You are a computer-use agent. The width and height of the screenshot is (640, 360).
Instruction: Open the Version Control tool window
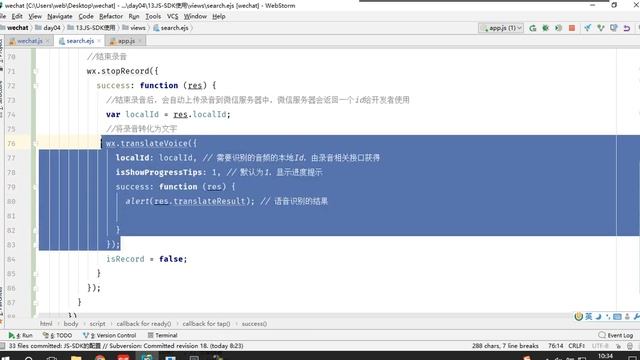coord(109,336)
